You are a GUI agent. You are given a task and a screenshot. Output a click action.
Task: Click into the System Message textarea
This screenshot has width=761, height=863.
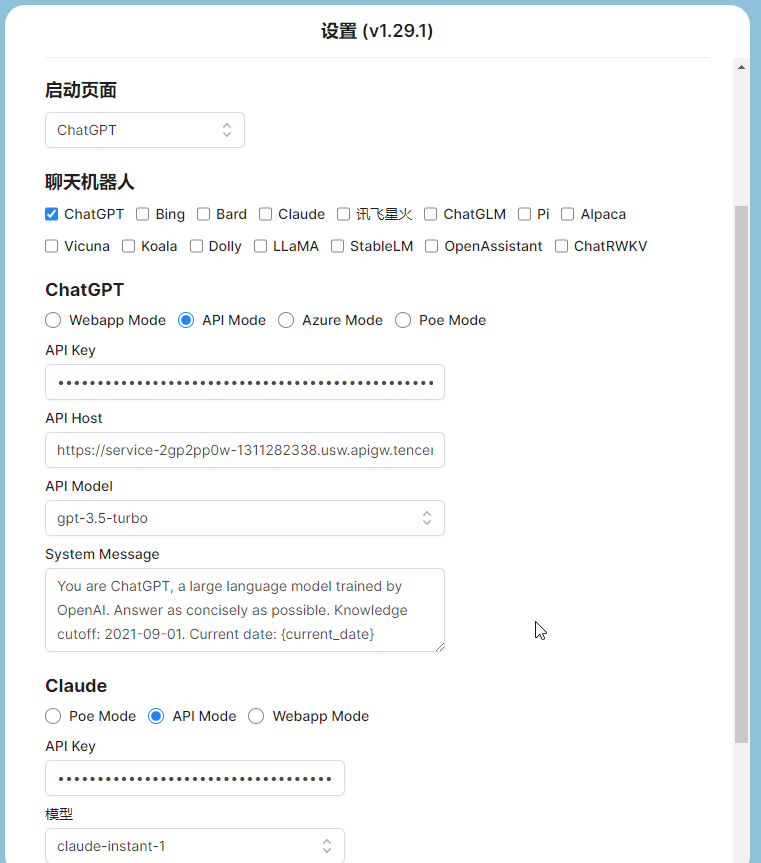coord(245,610)
